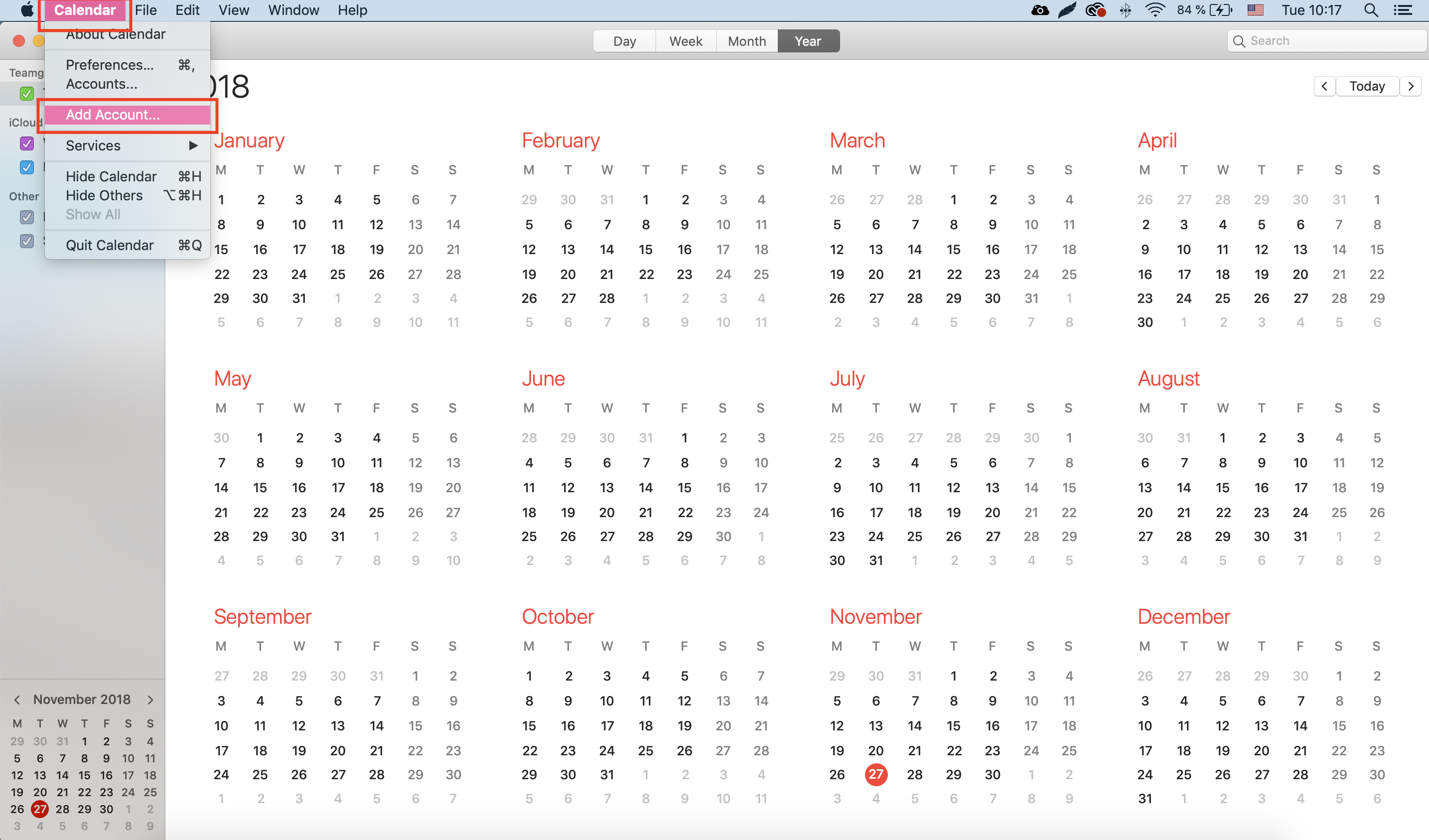The width and height of the screenshot is (1429, 840).
Task: Switch to the Month view tab
Action: point(746,41)
